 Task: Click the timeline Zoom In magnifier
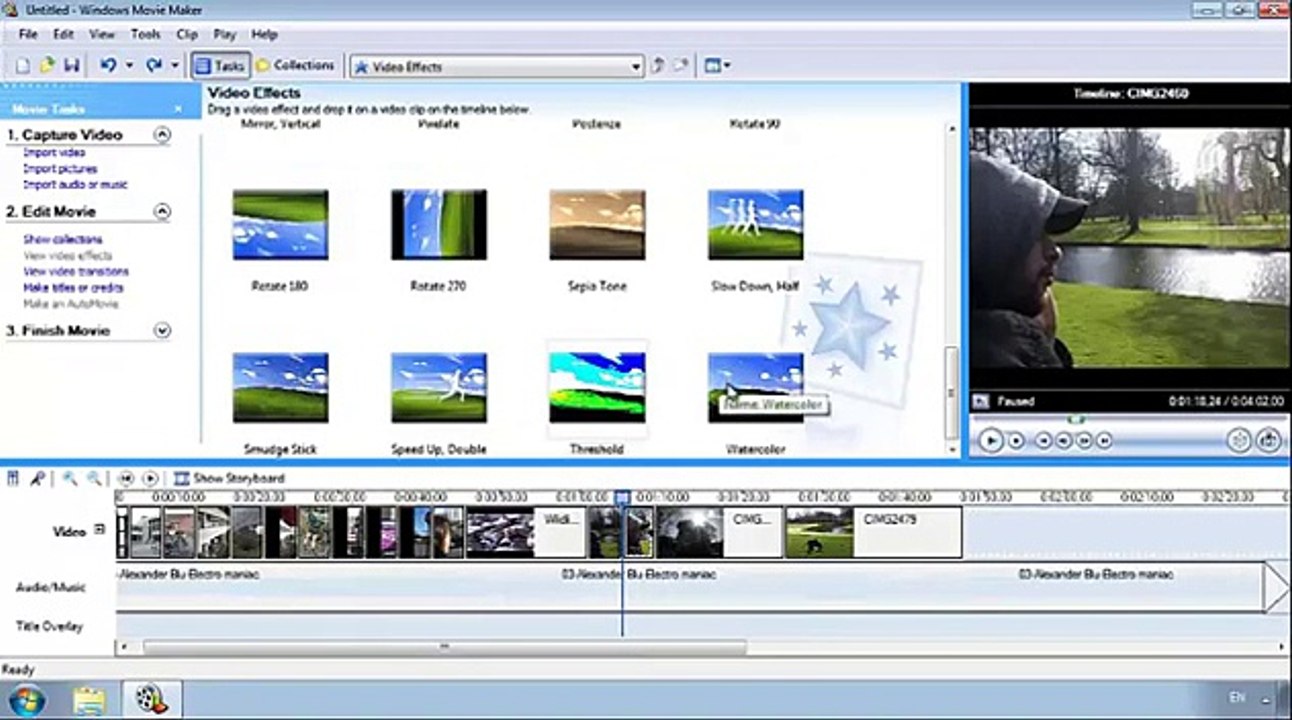(70, 479)
